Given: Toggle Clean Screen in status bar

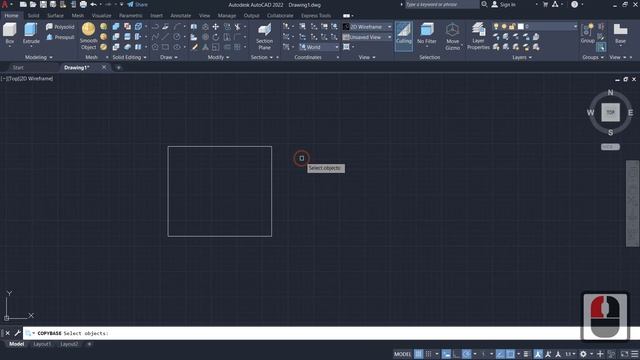Looking at the screenshot, I should pos(624,354).
